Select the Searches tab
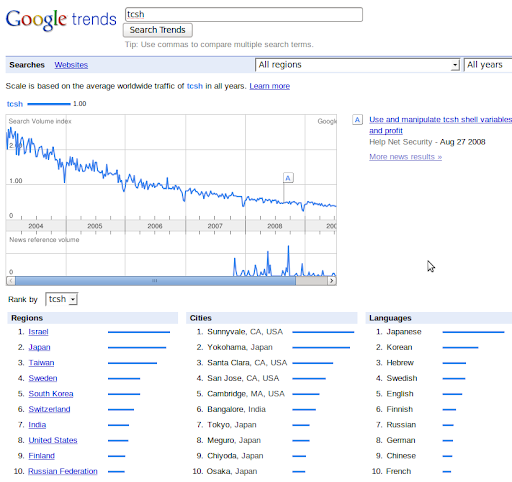This screenshot has width=512, height=482. tap(27, 65)
